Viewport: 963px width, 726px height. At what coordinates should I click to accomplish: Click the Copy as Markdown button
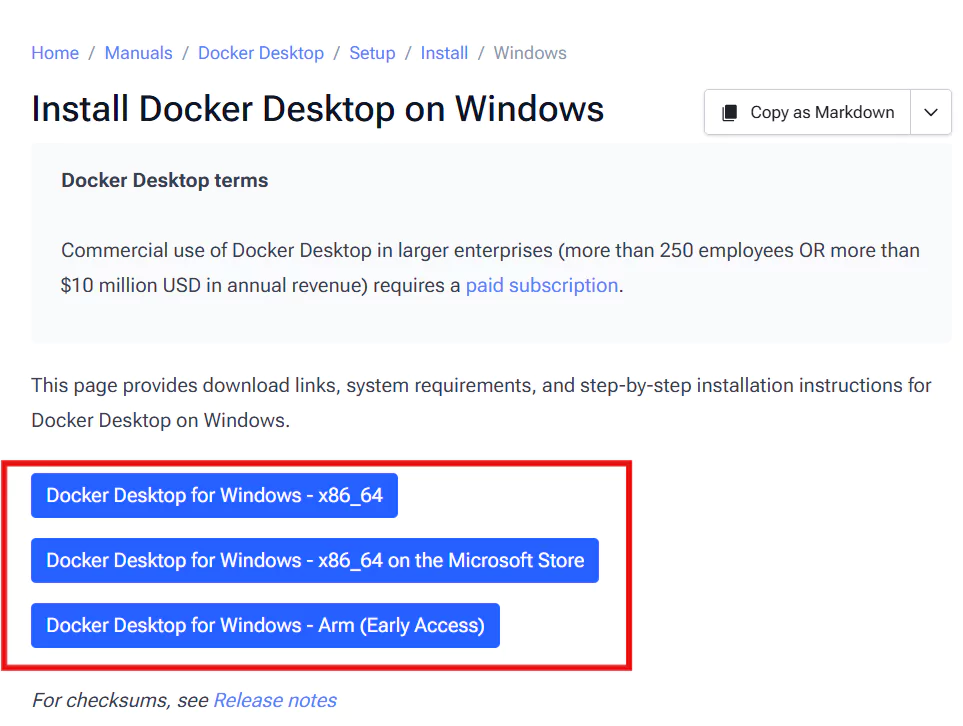tap(806, 112)
